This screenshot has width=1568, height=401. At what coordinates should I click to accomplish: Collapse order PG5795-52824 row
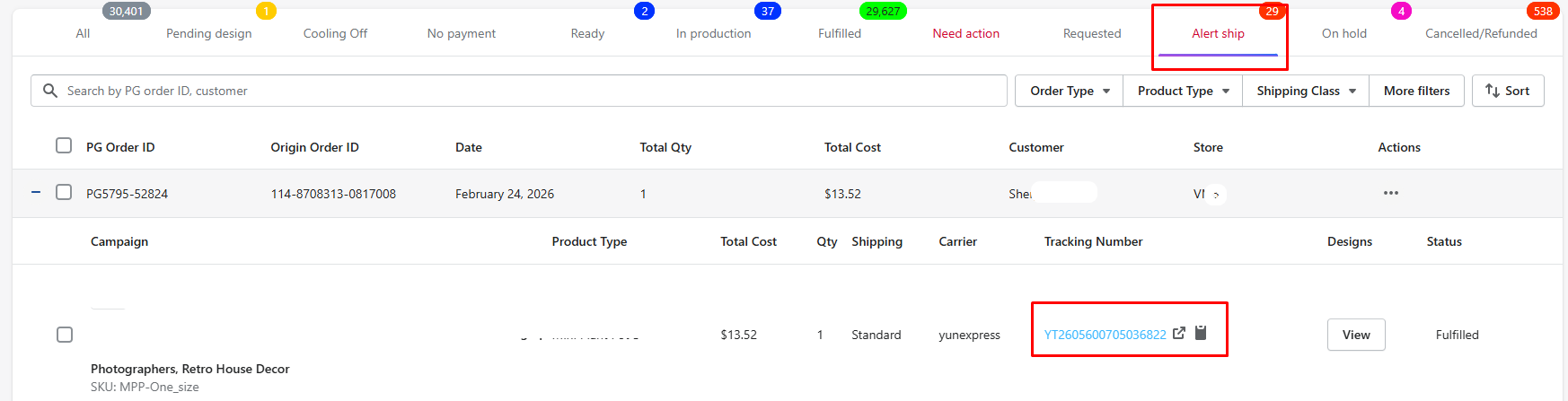(x=36, y=192)
